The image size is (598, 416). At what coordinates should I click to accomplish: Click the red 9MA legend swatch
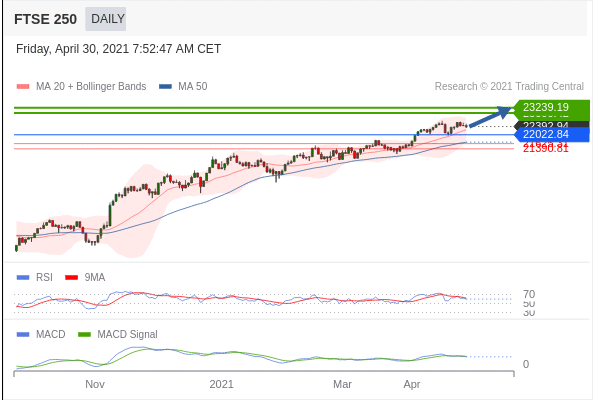[72, 277]
